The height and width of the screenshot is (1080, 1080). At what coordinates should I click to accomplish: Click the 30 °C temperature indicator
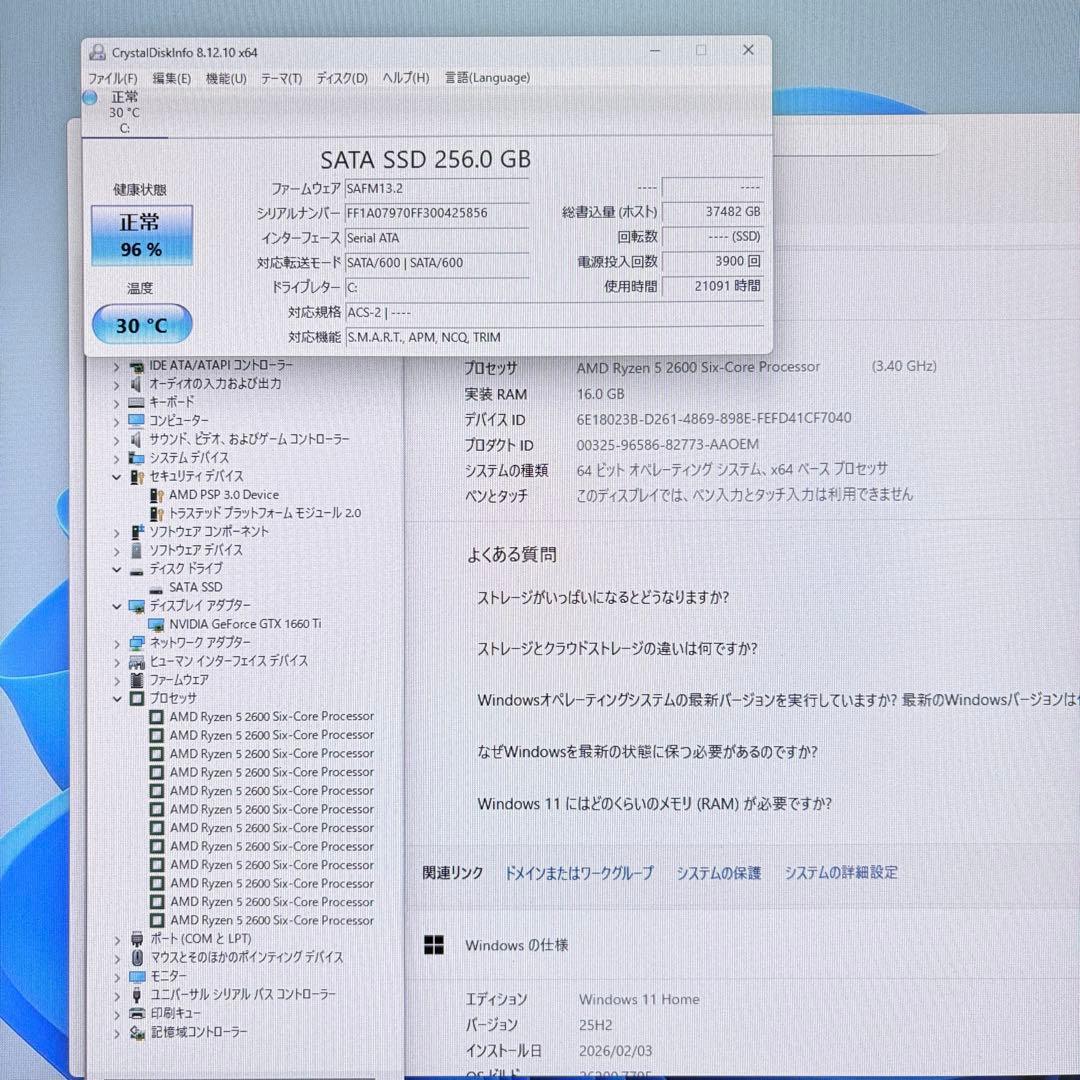coord(141,323)
